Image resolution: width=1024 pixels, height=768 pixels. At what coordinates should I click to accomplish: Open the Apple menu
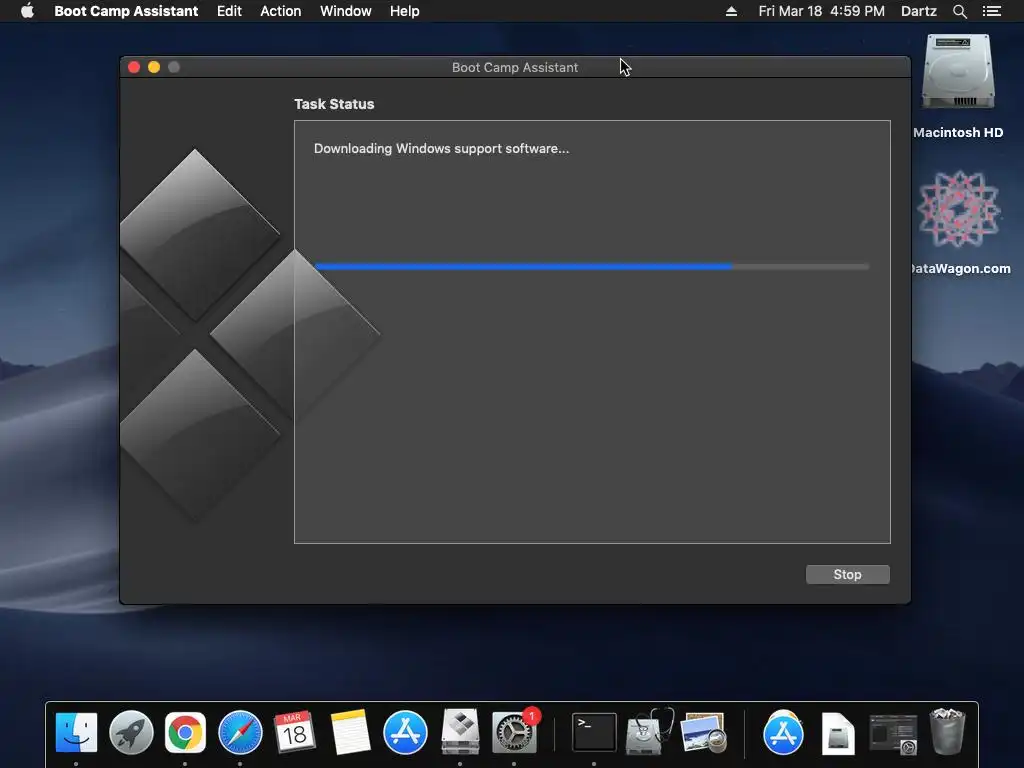tap(27, 11)
